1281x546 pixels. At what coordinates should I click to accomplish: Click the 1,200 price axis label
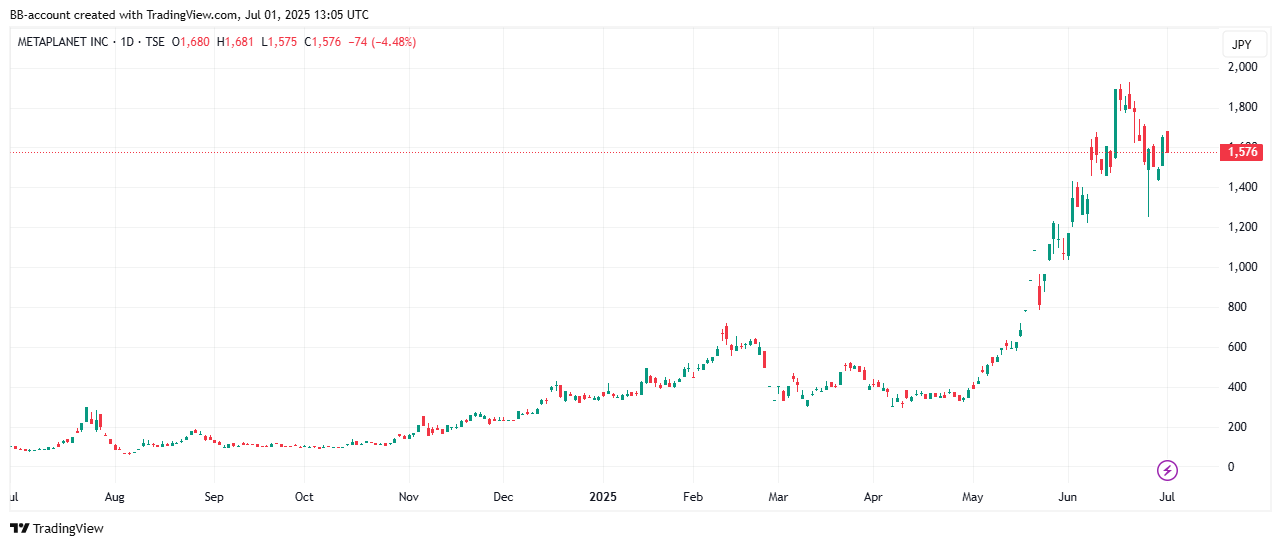(x=1244, y=227)
